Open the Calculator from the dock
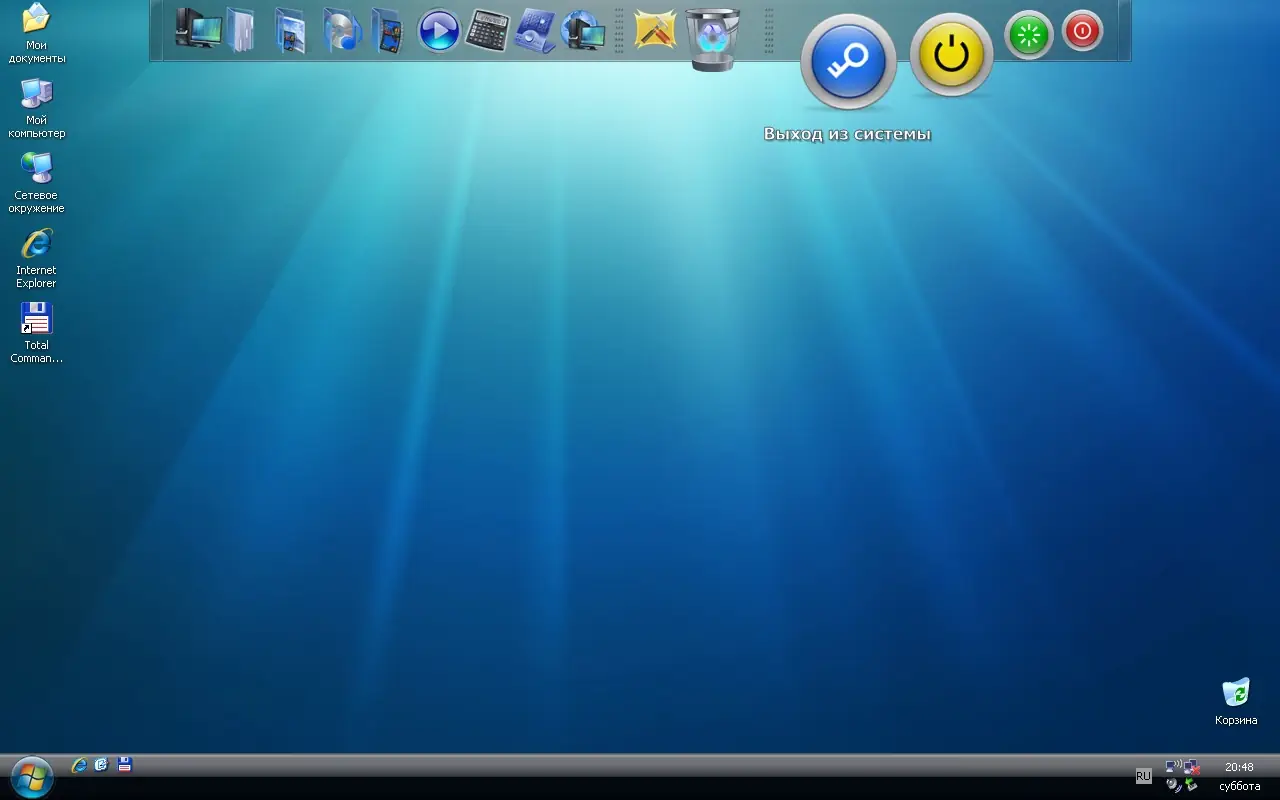The height and width of the screenshot is (800, 1280). pos(490,32)
